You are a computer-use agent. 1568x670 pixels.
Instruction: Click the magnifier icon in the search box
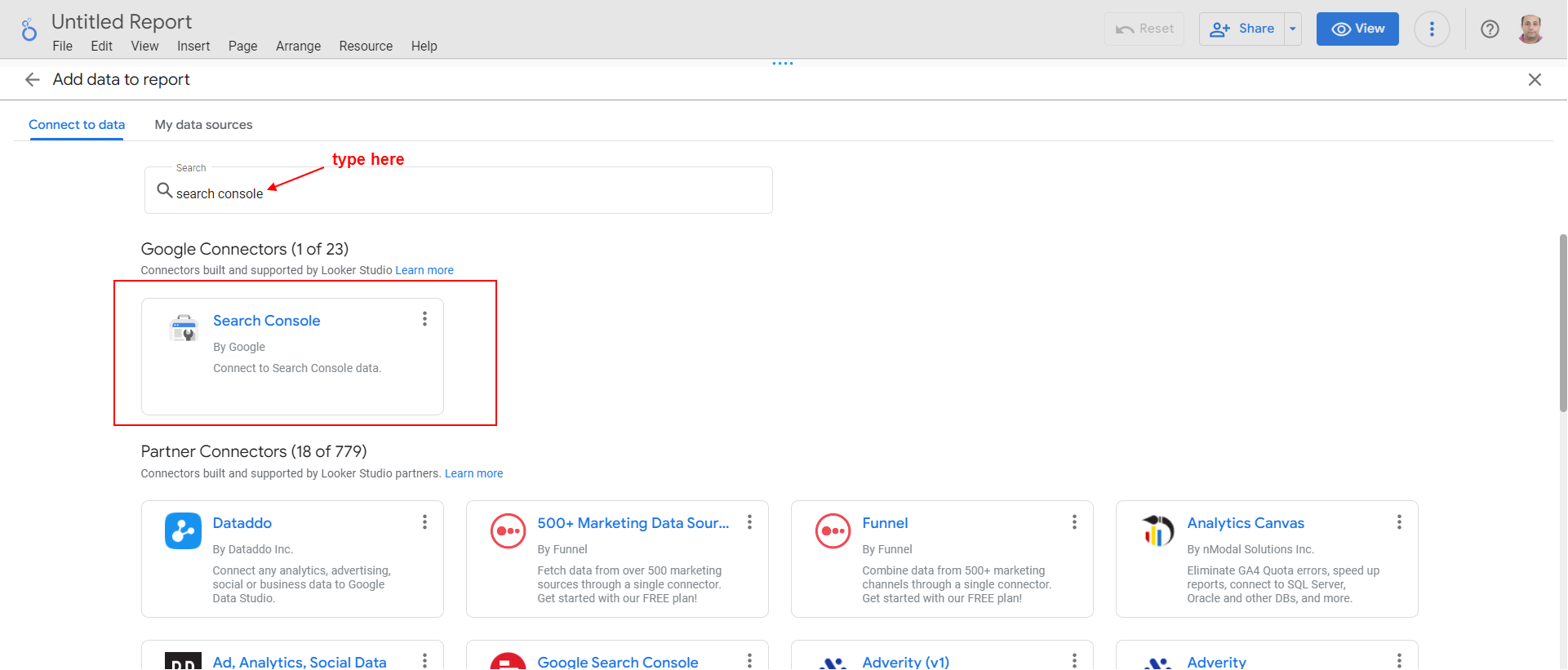[164, 190]
